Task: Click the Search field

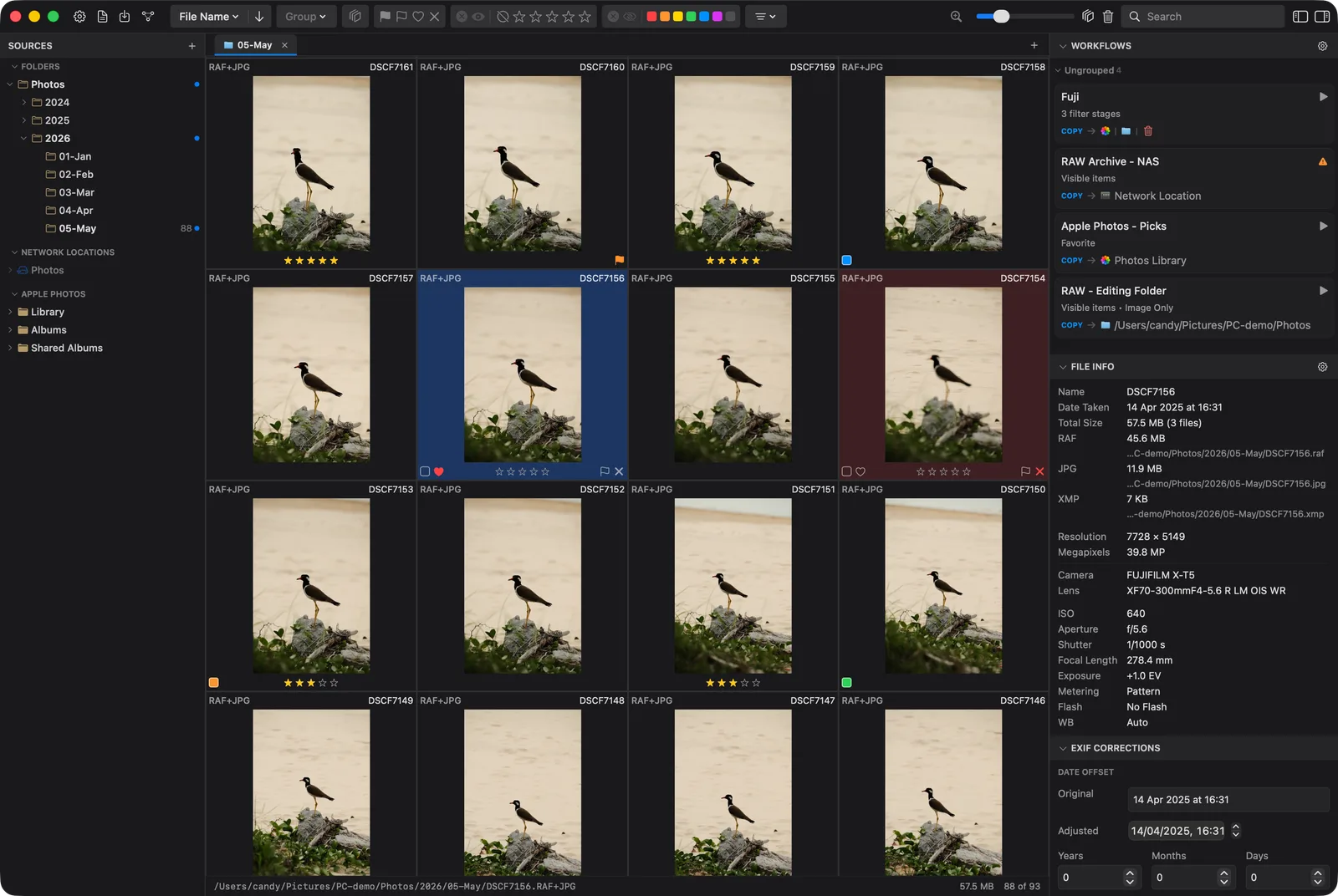Action: (1204, 17)
